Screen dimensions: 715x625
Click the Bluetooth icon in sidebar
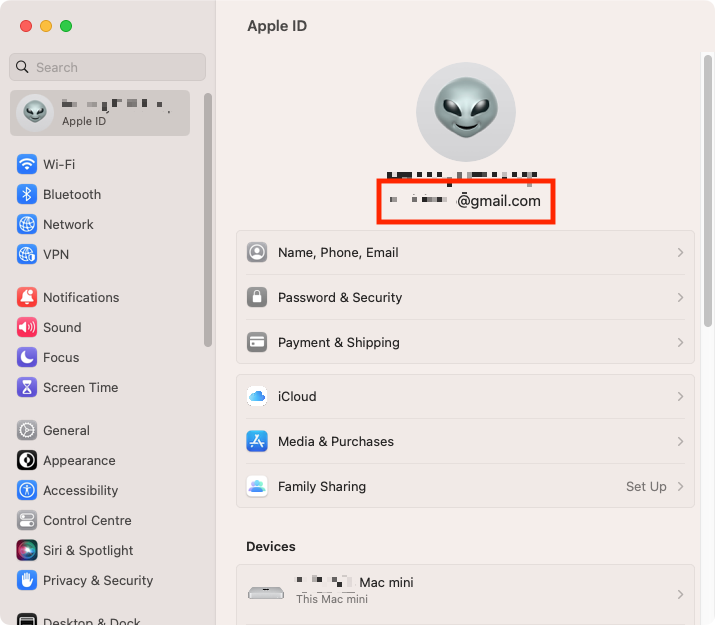[27, 194]
